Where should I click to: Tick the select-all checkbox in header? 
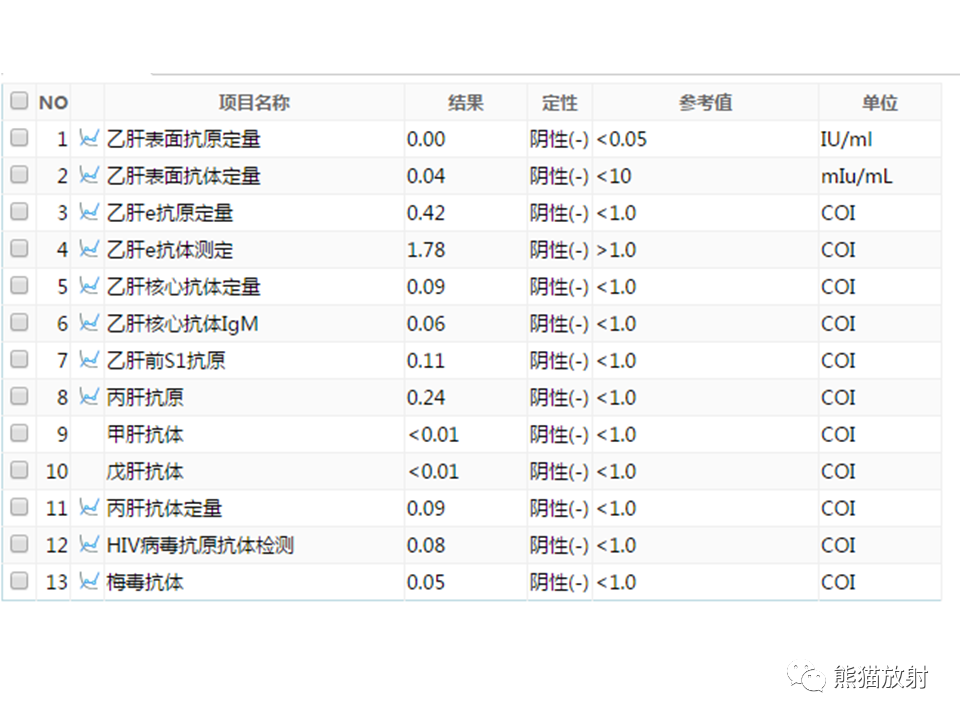point(20,101)
